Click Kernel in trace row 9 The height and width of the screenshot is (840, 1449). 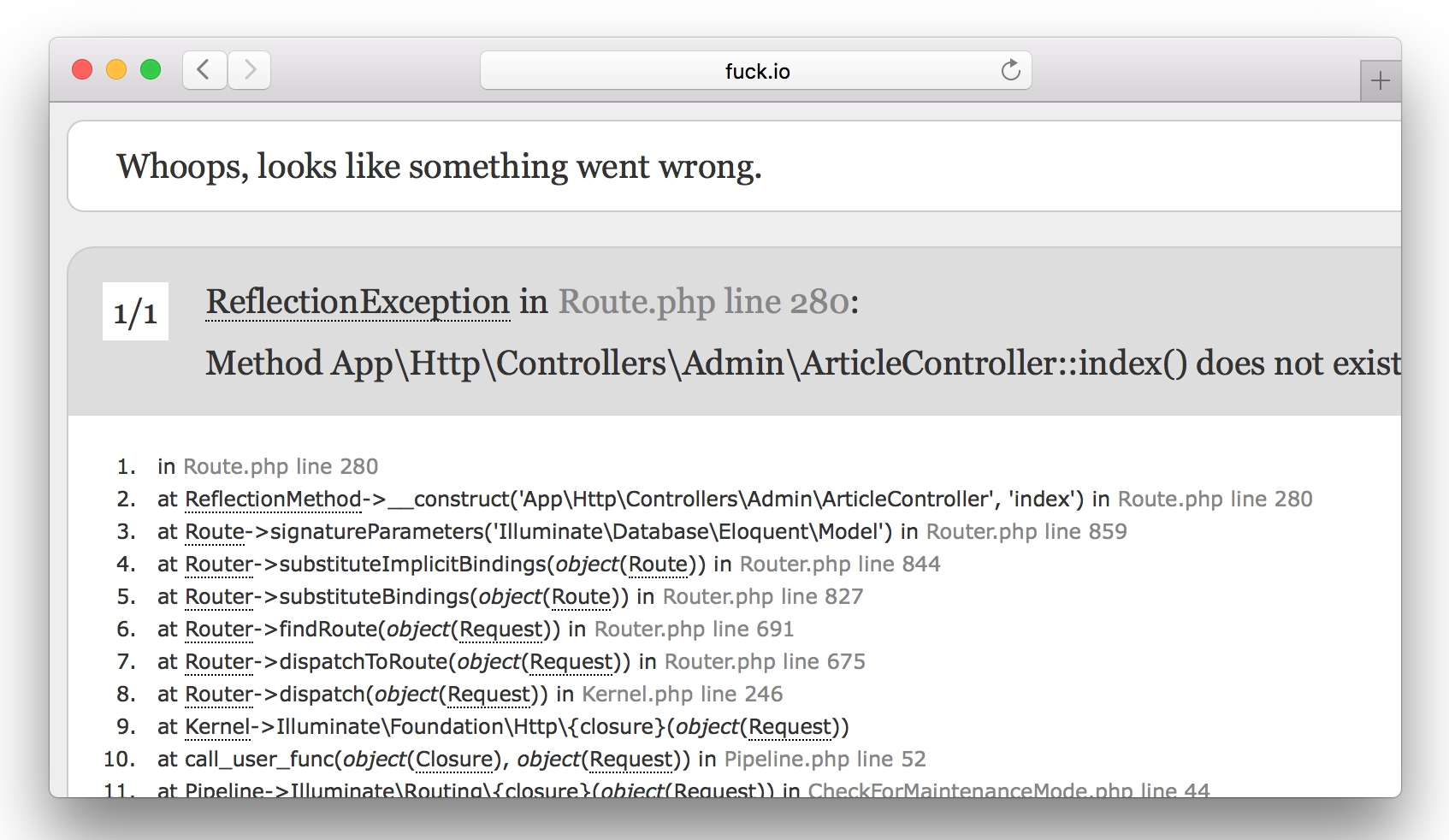217,726
